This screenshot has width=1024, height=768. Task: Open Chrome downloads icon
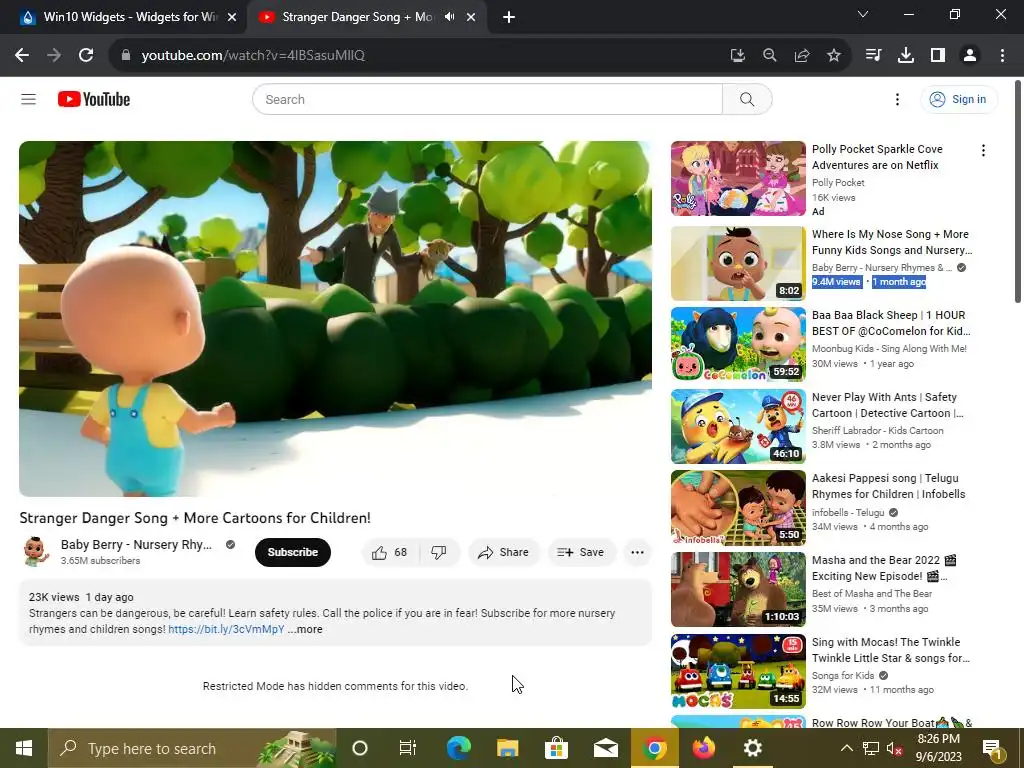[906, 56]
